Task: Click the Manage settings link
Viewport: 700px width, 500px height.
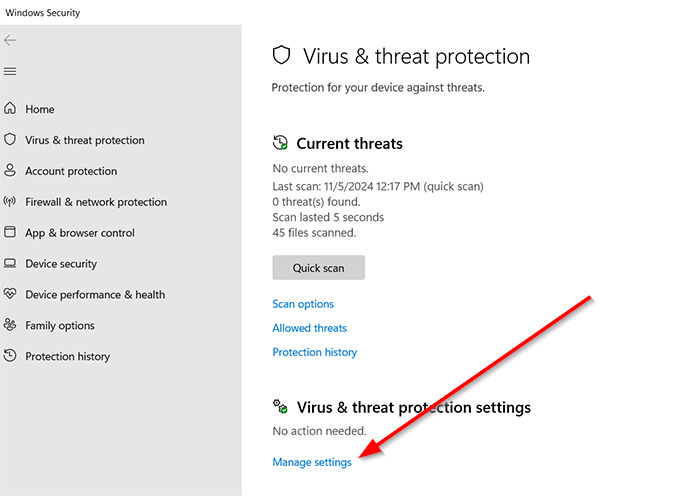Action: tap(312, 462)
